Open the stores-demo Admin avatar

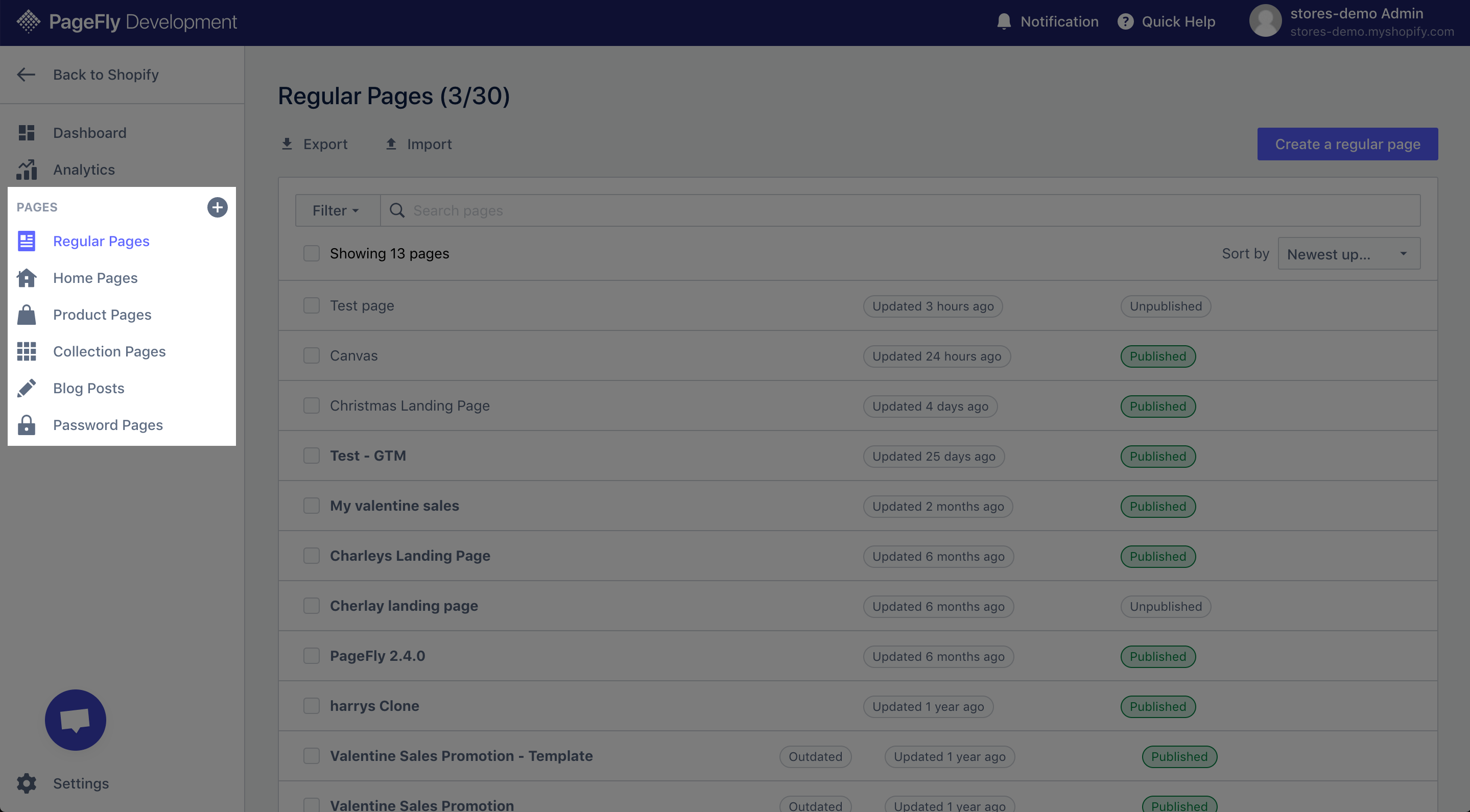1265,21
